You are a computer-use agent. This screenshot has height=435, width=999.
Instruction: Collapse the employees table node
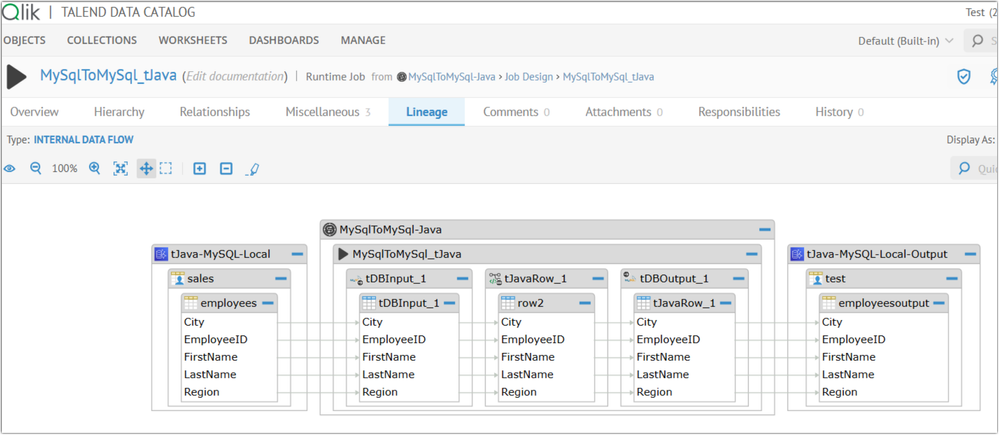[268, 303]
